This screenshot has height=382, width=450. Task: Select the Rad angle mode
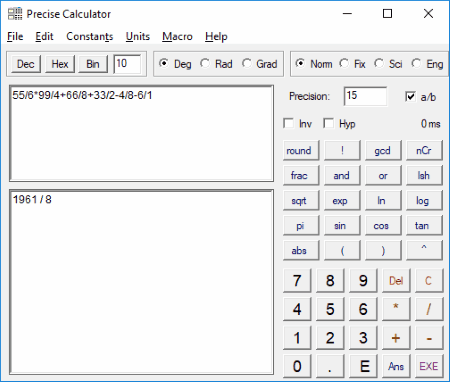coord(216,64)
